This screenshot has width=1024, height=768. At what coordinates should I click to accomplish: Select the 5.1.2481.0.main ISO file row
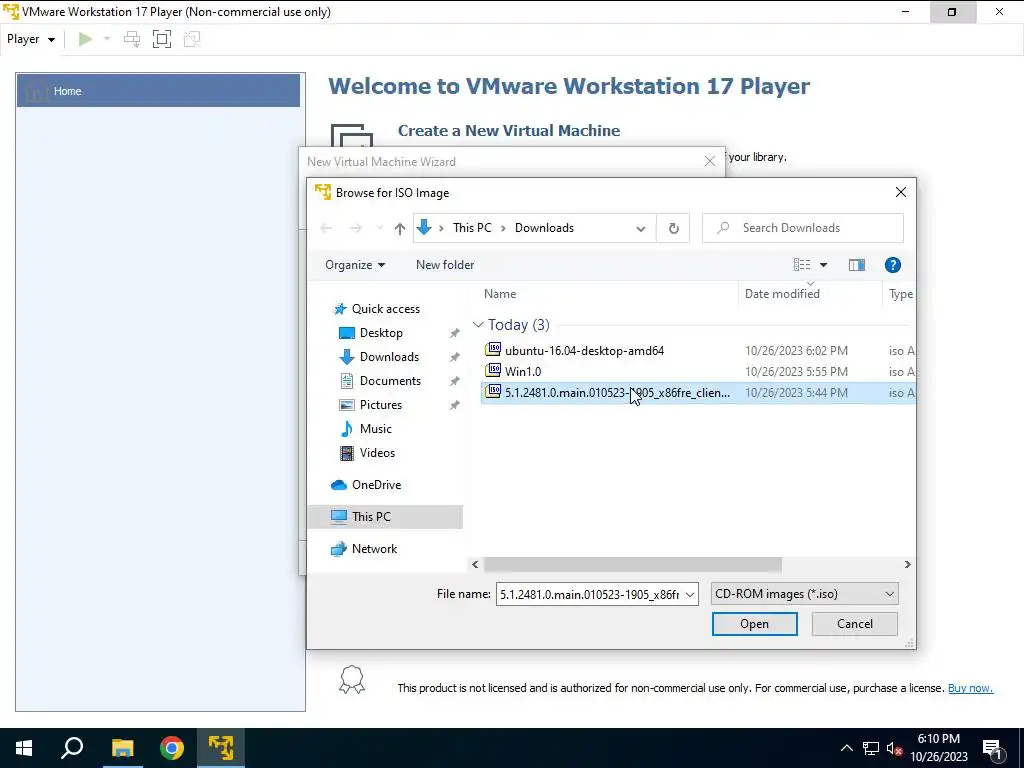click(x=697, y=392)
